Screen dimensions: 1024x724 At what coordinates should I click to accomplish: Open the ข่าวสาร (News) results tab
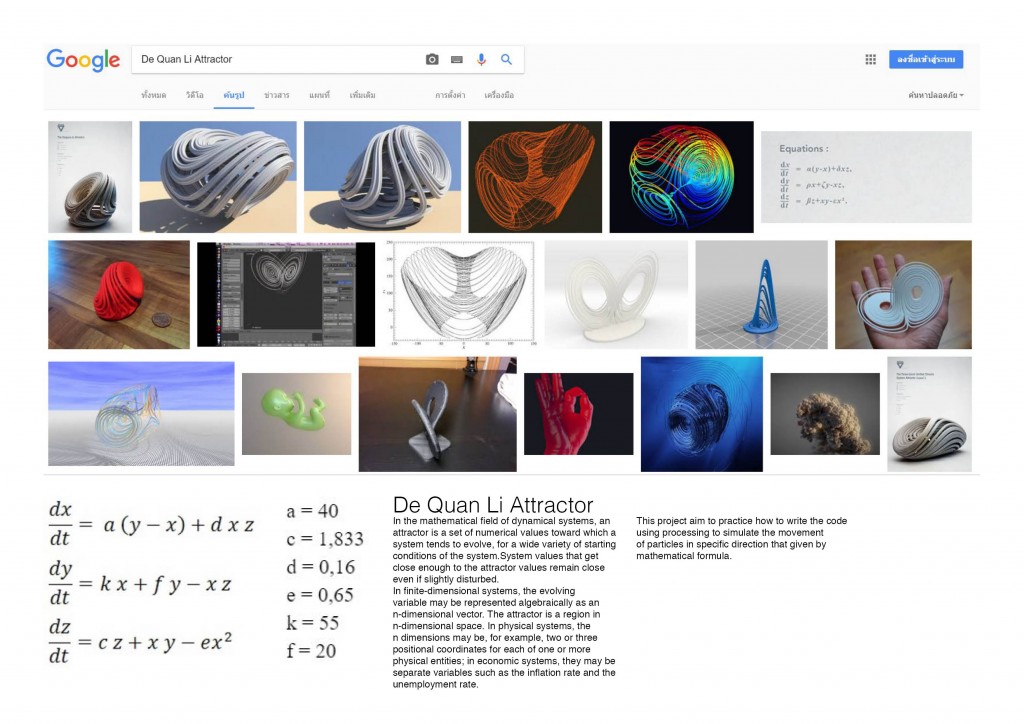click(x=275, y=94)
